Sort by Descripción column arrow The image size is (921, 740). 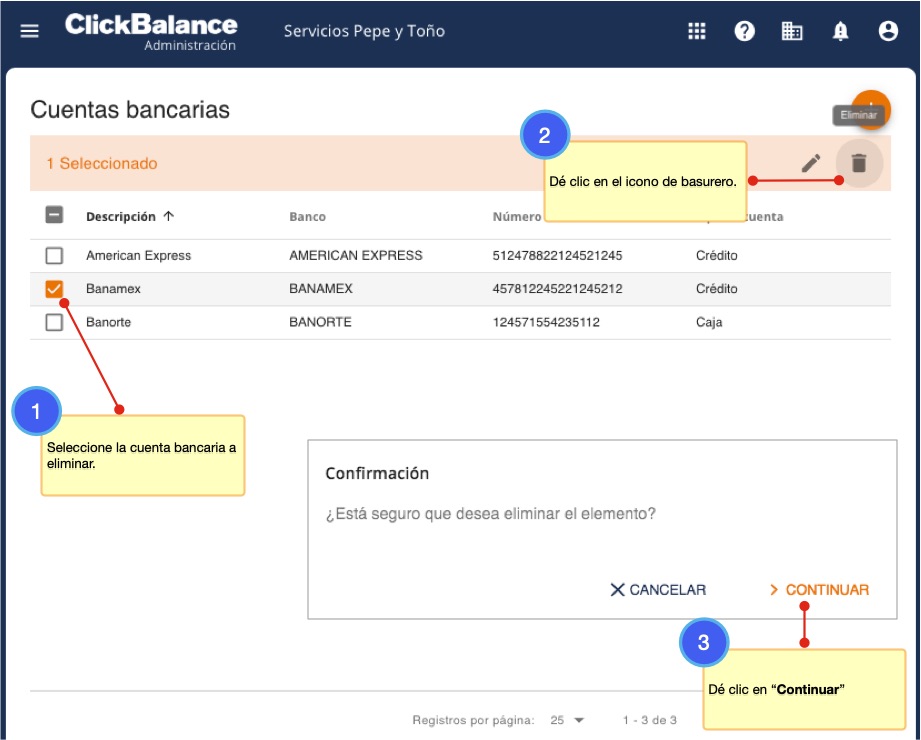coord(168,216)
